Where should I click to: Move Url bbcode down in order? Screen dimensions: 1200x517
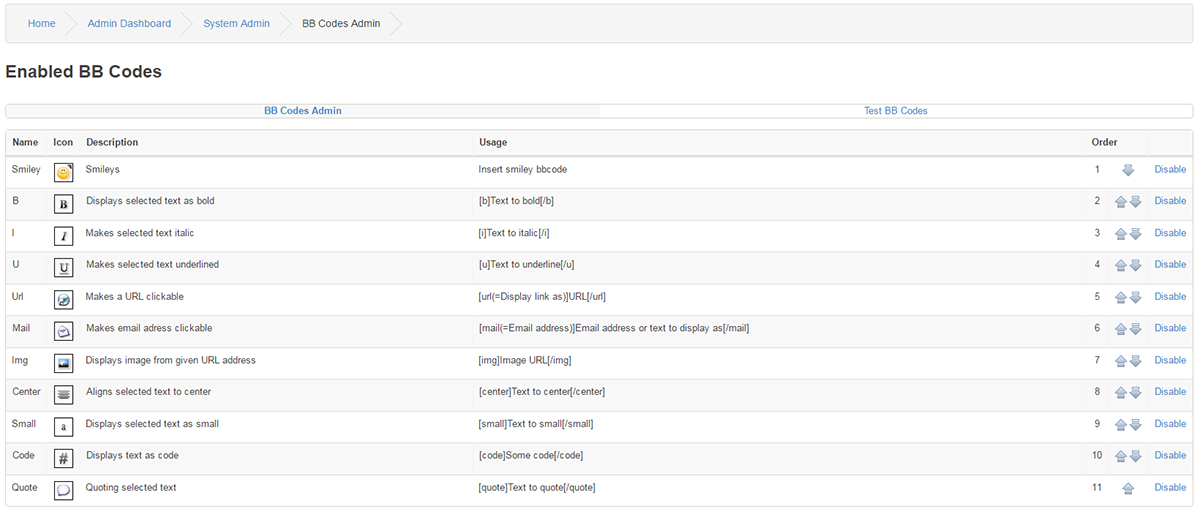tap(1135, 298)
